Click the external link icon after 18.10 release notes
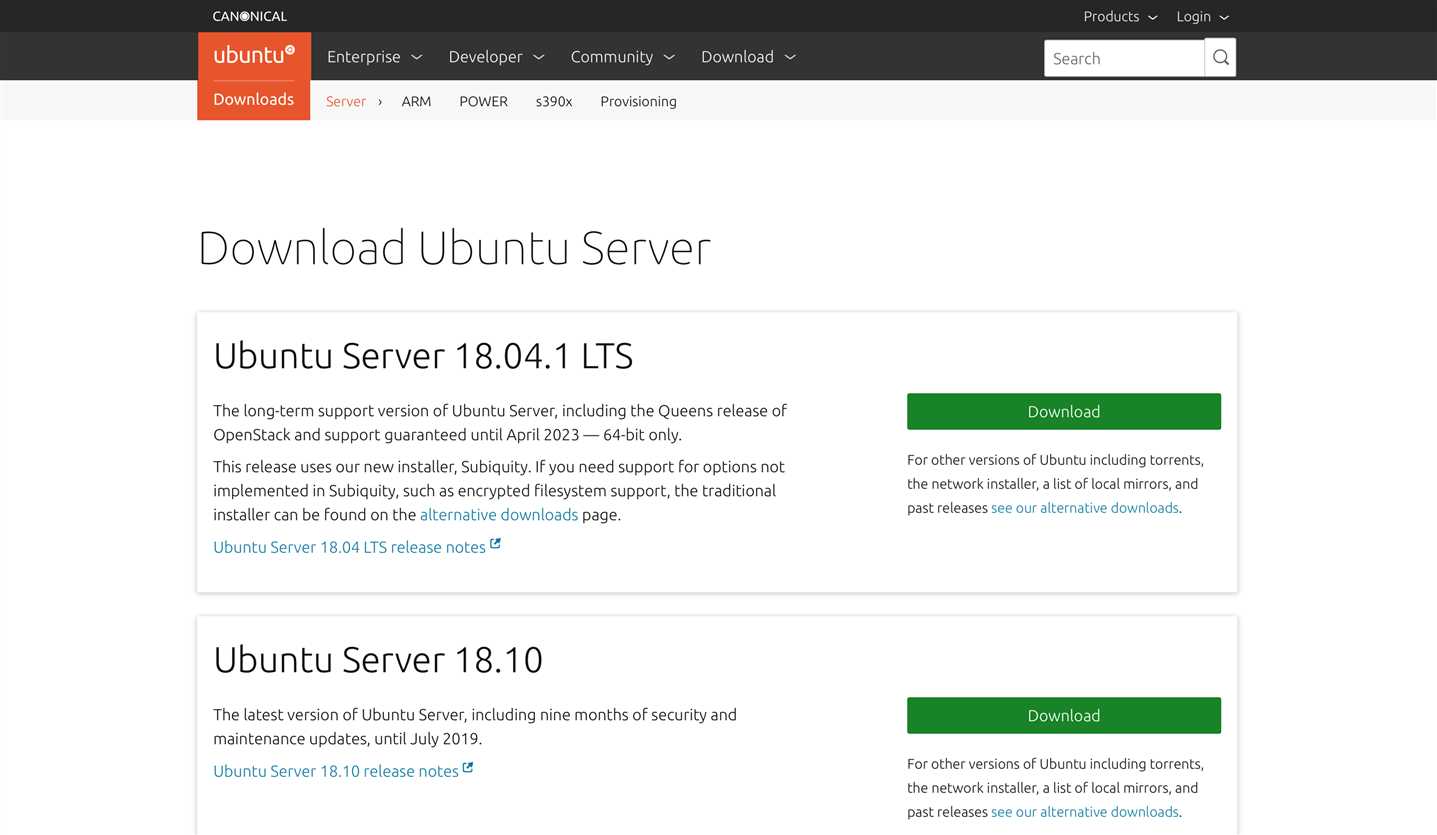 468,768
